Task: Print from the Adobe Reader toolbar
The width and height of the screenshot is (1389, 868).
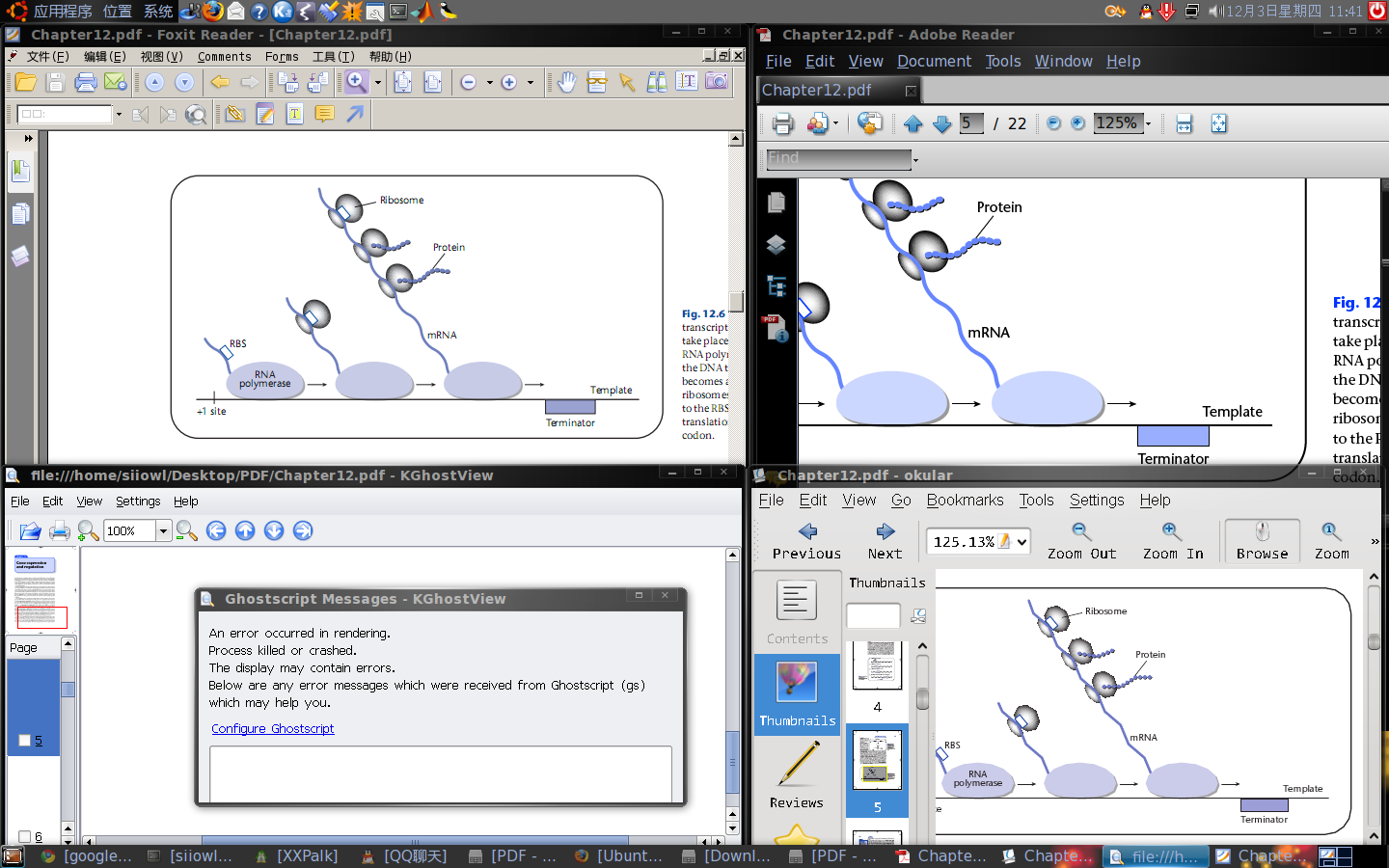Action: [x=782, y=123]
